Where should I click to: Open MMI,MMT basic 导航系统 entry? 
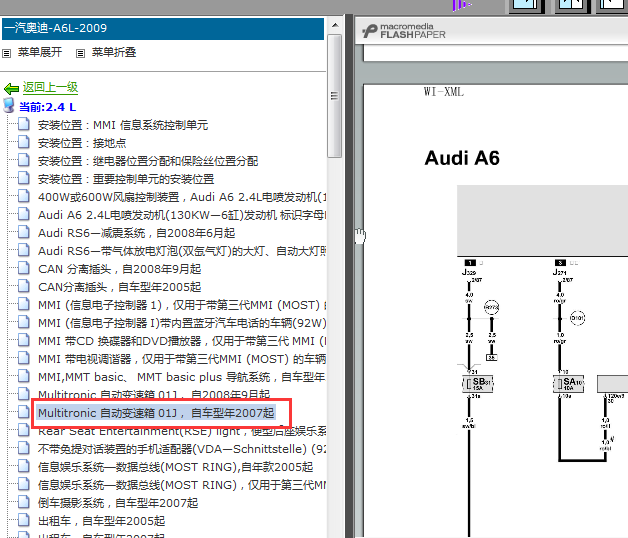[182, 377]
